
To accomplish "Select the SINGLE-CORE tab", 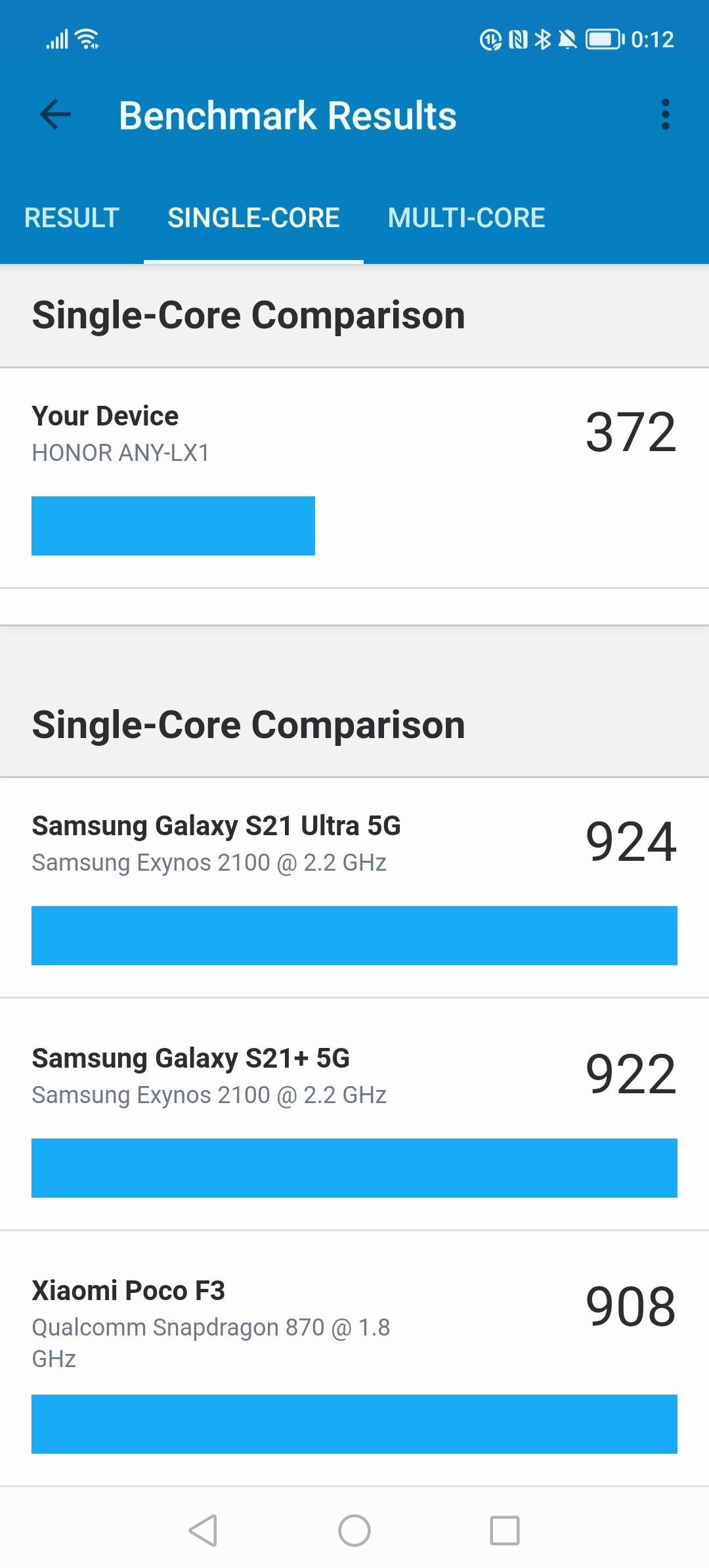I will click(x=253, y=218).
